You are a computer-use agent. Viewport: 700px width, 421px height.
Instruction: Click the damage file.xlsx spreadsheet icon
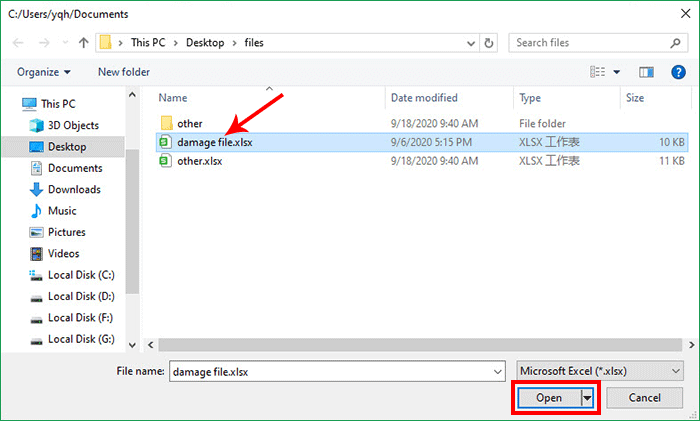pos(166,142)
